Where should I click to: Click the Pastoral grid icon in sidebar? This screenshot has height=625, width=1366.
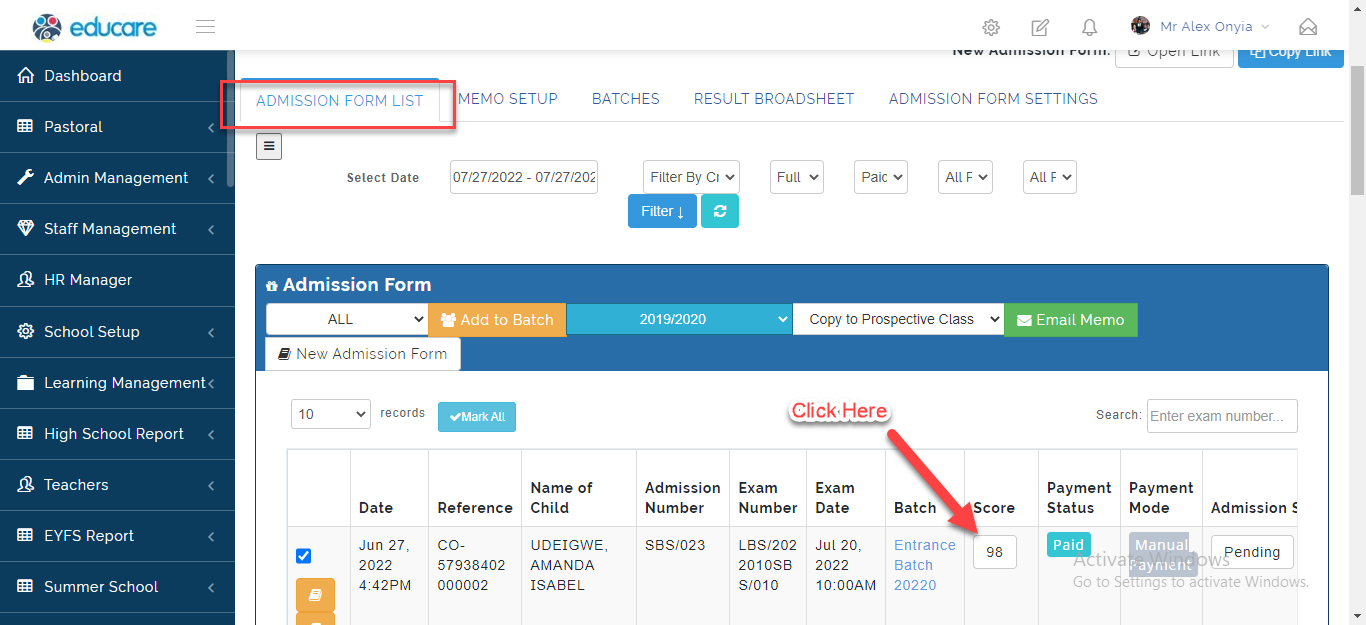26,127
